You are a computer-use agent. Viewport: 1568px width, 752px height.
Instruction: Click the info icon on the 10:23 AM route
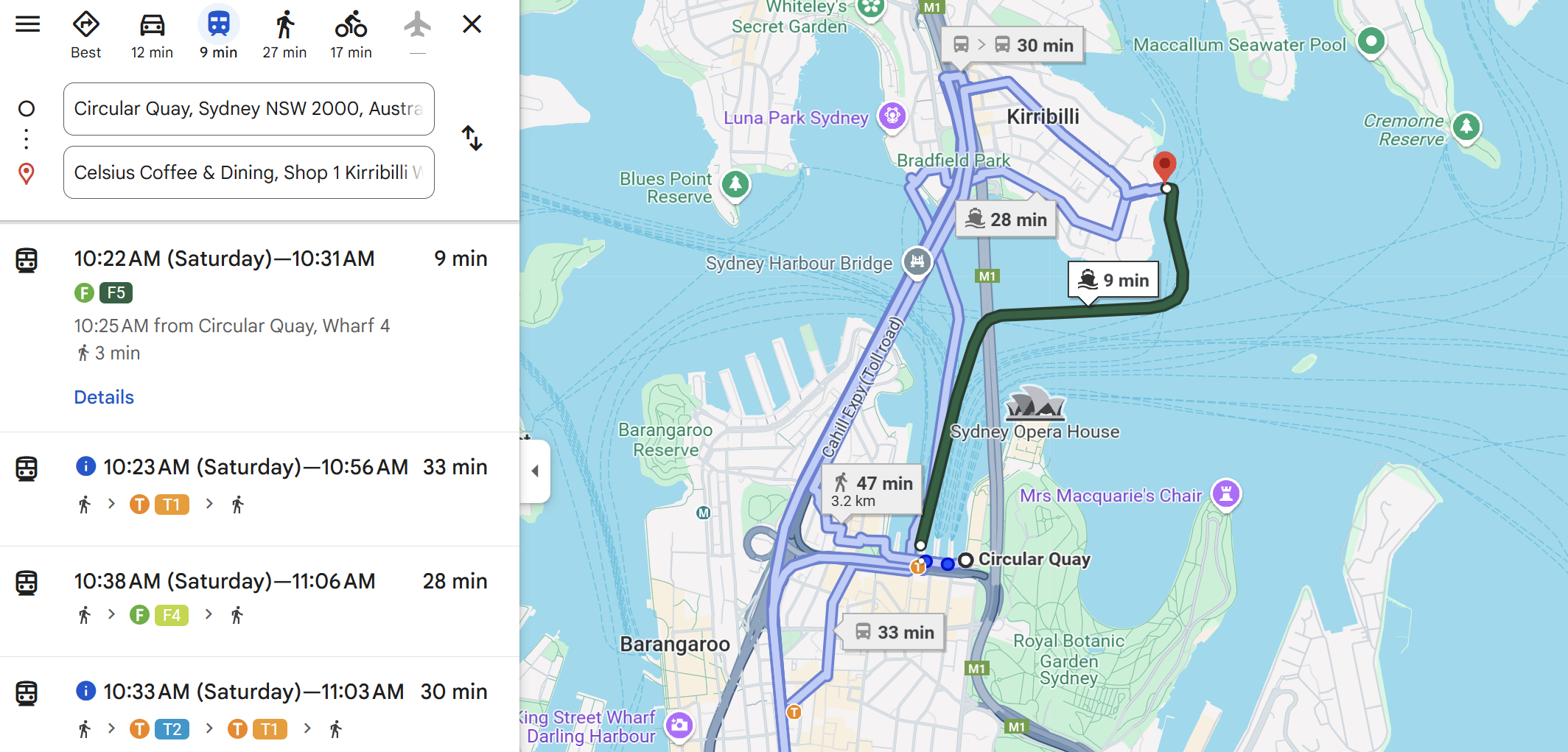85,466
